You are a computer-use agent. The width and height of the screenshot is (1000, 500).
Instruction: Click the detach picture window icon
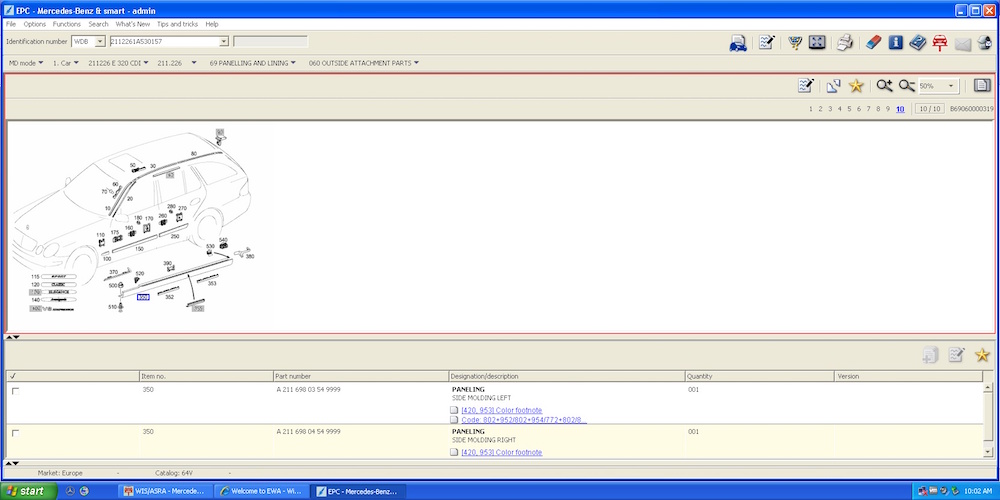tap(834, 85)
